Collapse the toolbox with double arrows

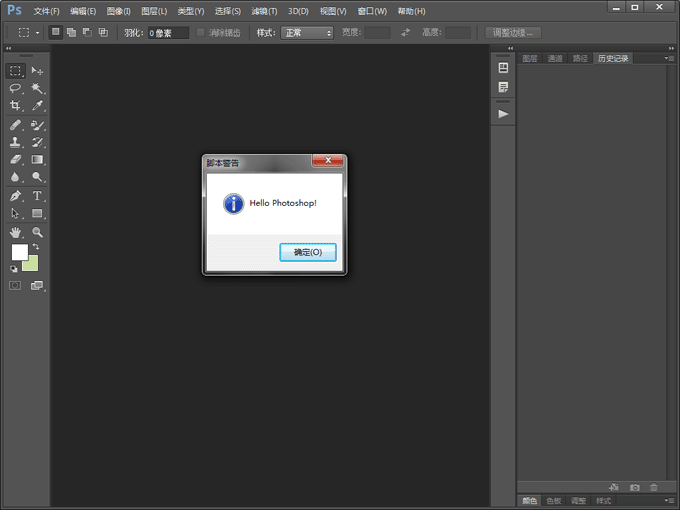8,48
